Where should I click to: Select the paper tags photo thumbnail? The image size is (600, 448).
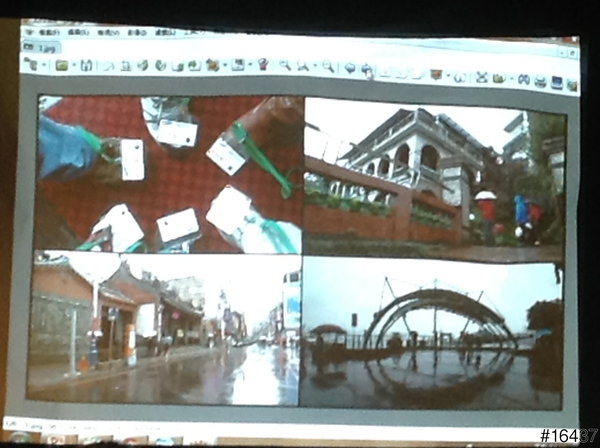pos(169,173)
